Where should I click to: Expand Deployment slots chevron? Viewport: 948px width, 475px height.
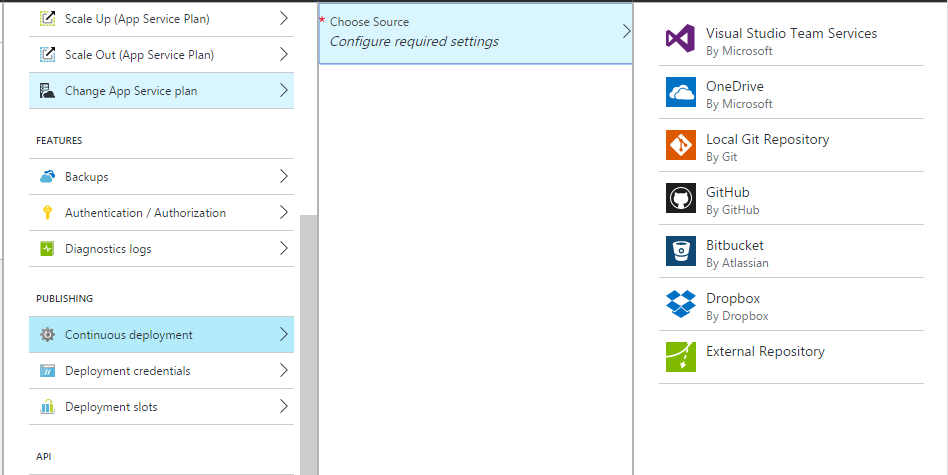[x=284, y=407]
